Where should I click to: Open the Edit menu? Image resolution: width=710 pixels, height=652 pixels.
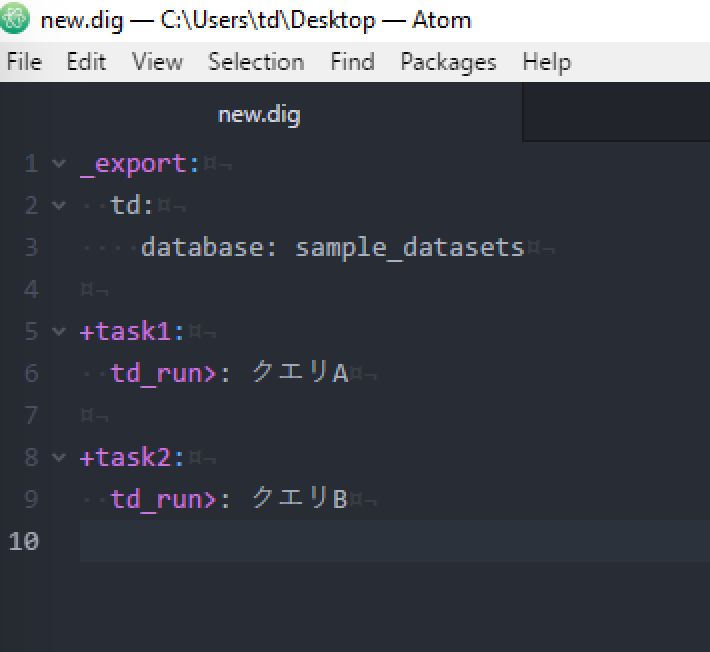(x=86, y=62)
